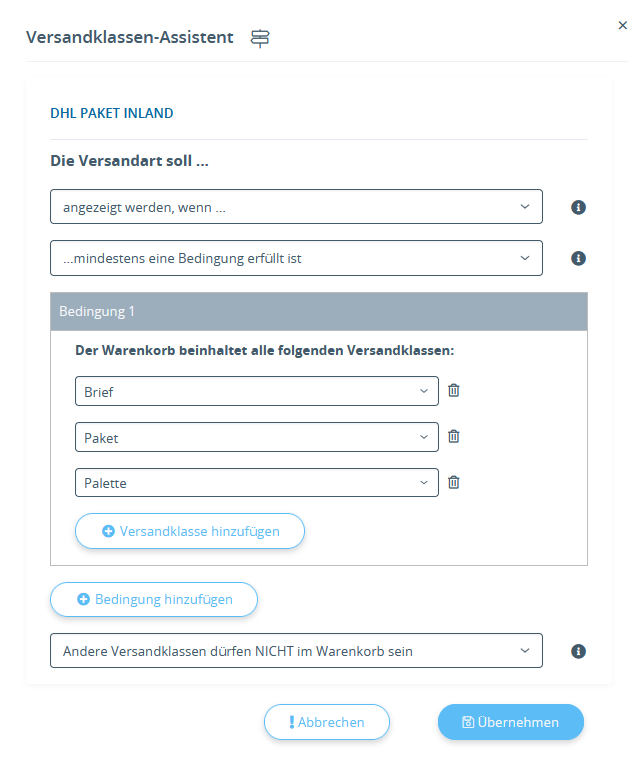This screenshot has height=783, width=641.
Task: Click 'Versandklasse hinzufügen' button
Action: click(x=190, y=531)
